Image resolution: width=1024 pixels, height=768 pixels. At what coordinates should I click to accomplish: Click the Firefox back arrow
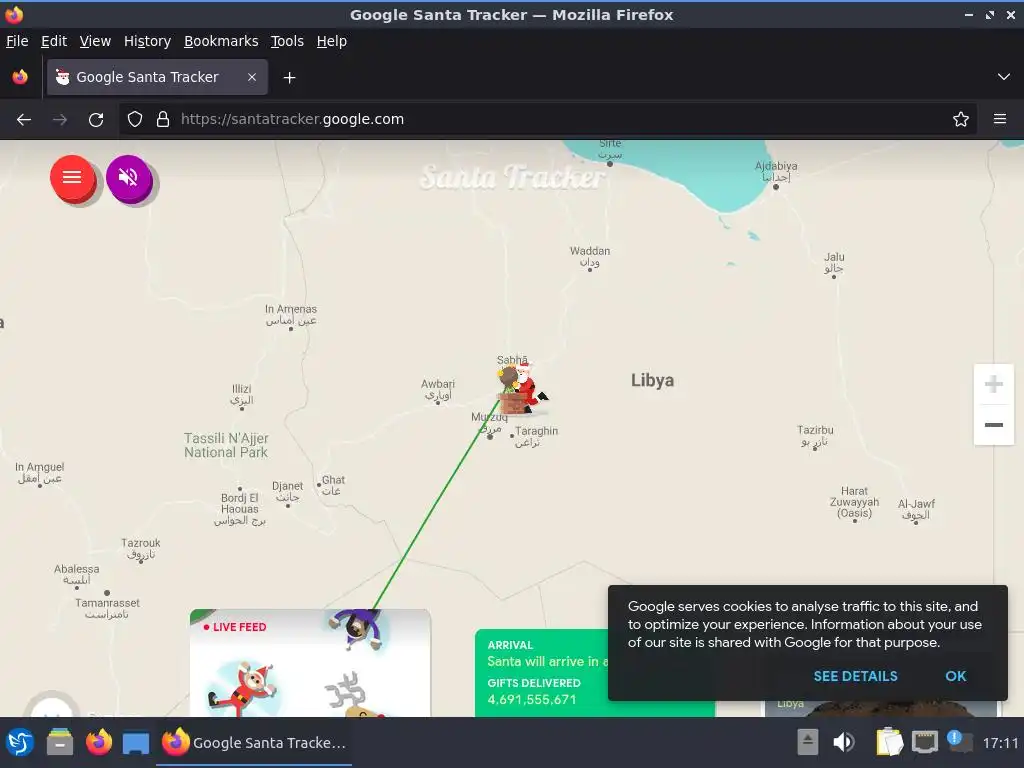tap(24, 120)
